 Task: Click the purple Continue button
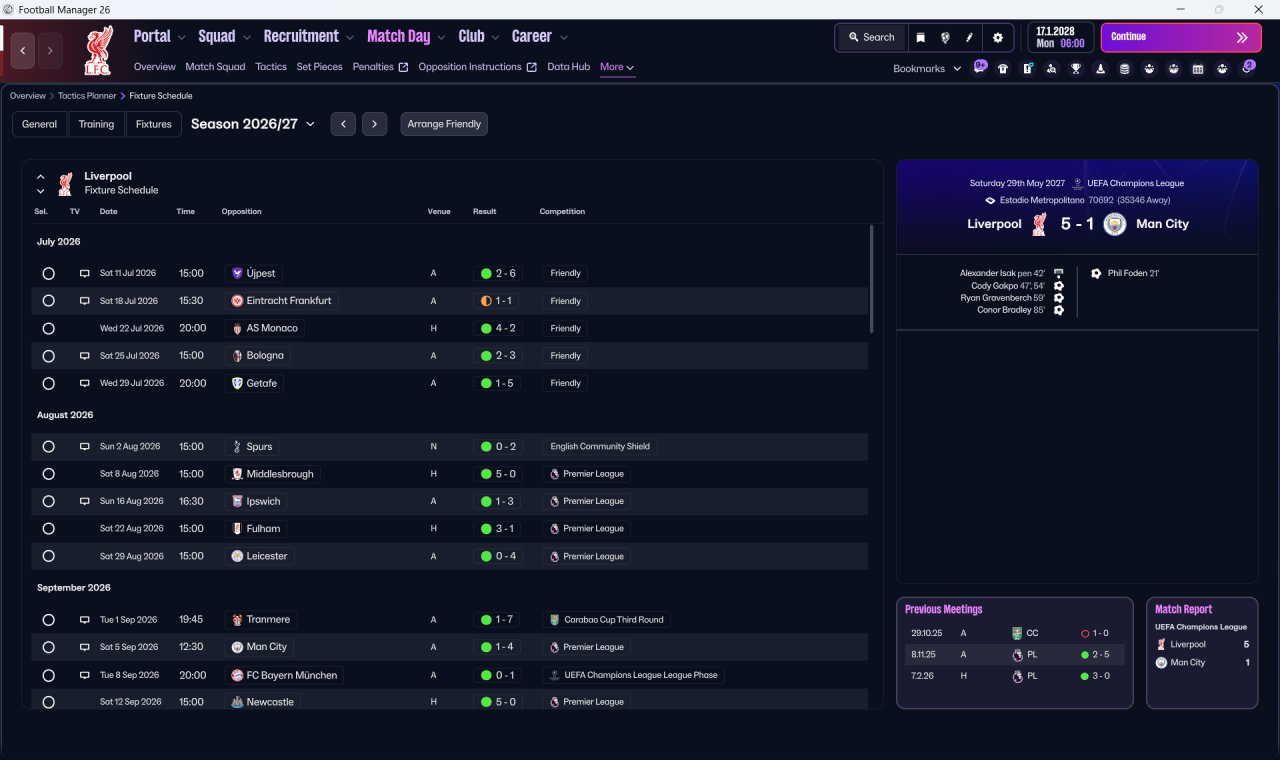[1181, 38]
